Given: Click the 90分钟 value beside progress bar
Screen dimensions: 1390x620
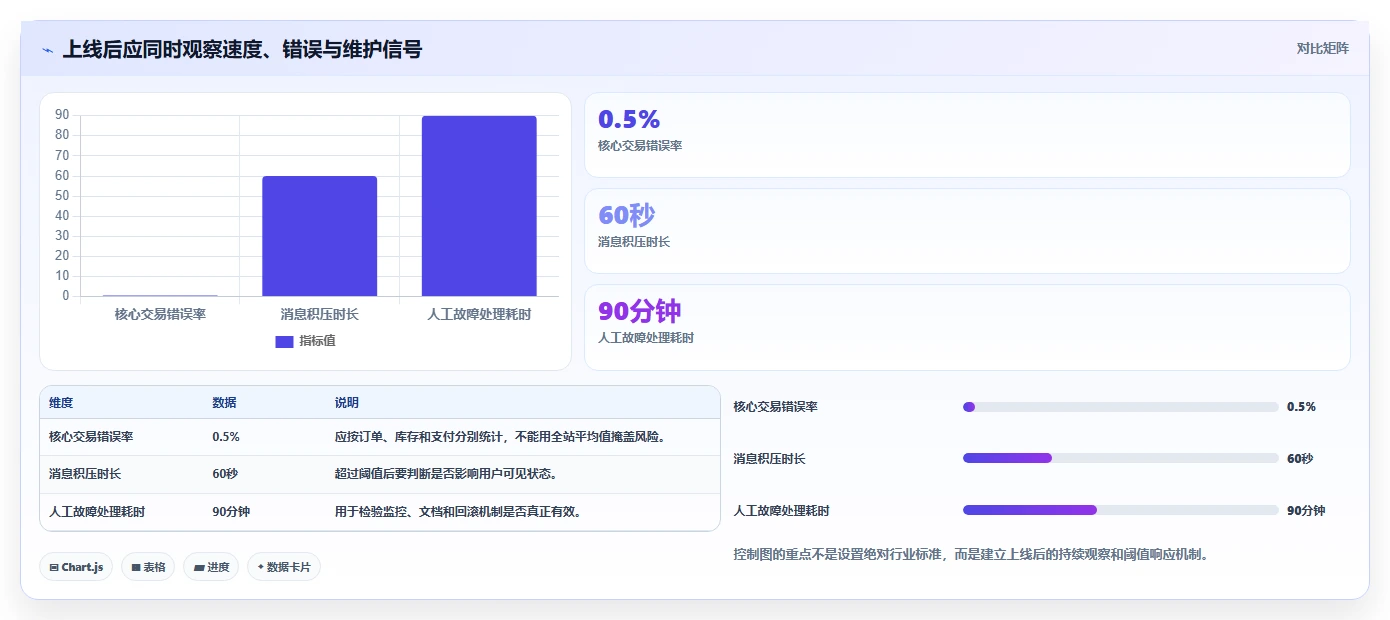Looking at the screenshot, I should 1306,511.
